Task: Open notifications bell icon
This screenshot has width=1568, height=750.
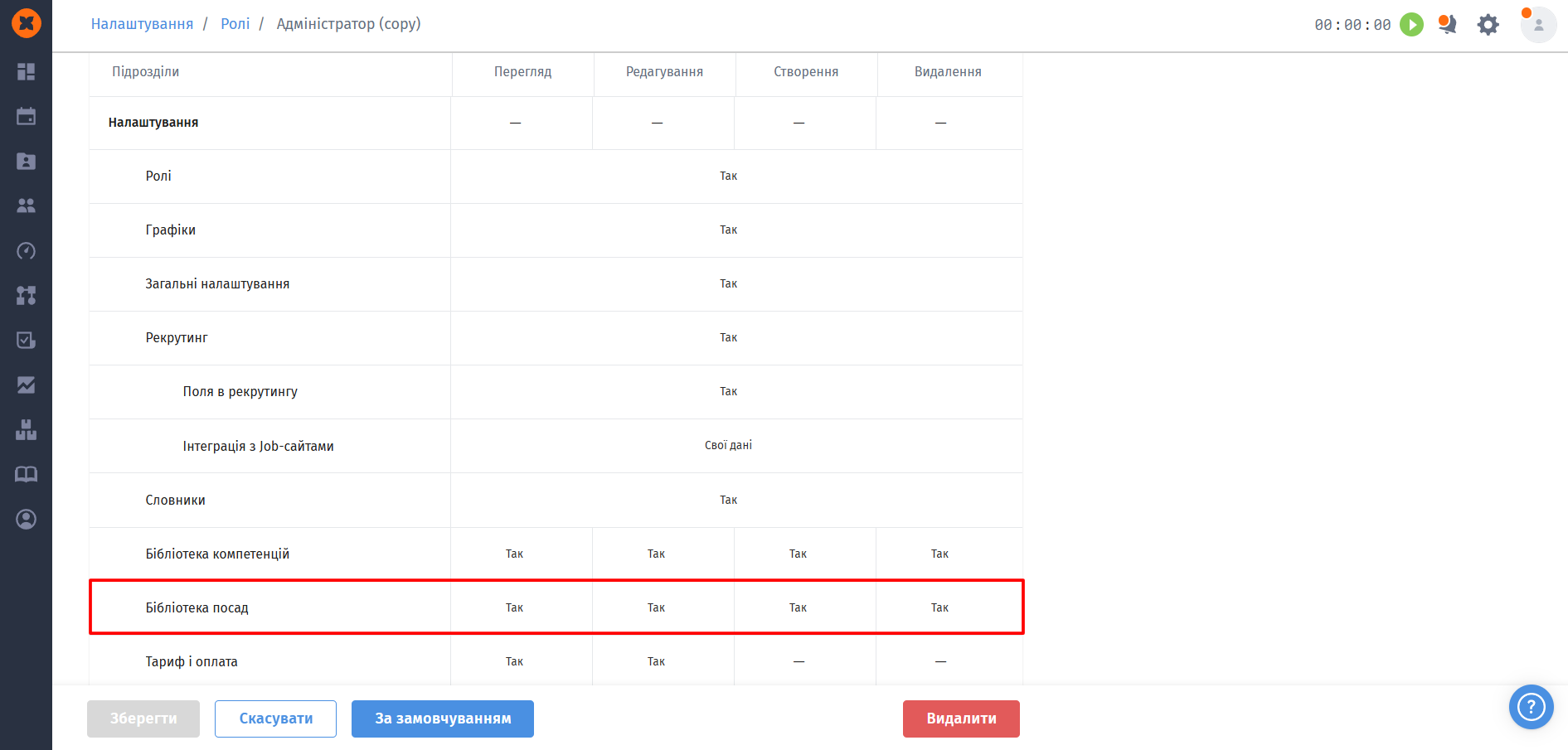Action: (x=1448, y=25)
